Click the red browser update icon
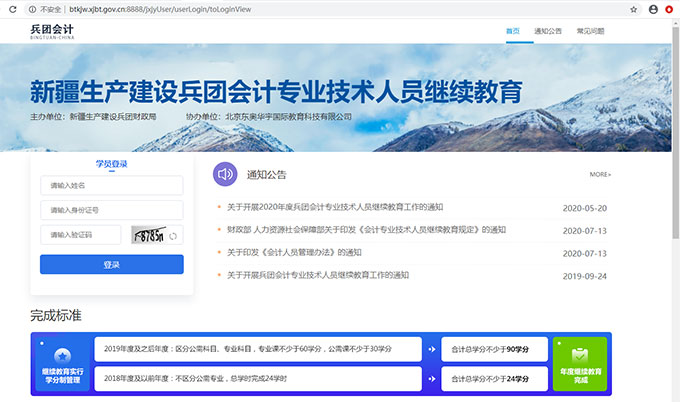The height and width of the screenshot is (402, 680). [x=670, y=8]
